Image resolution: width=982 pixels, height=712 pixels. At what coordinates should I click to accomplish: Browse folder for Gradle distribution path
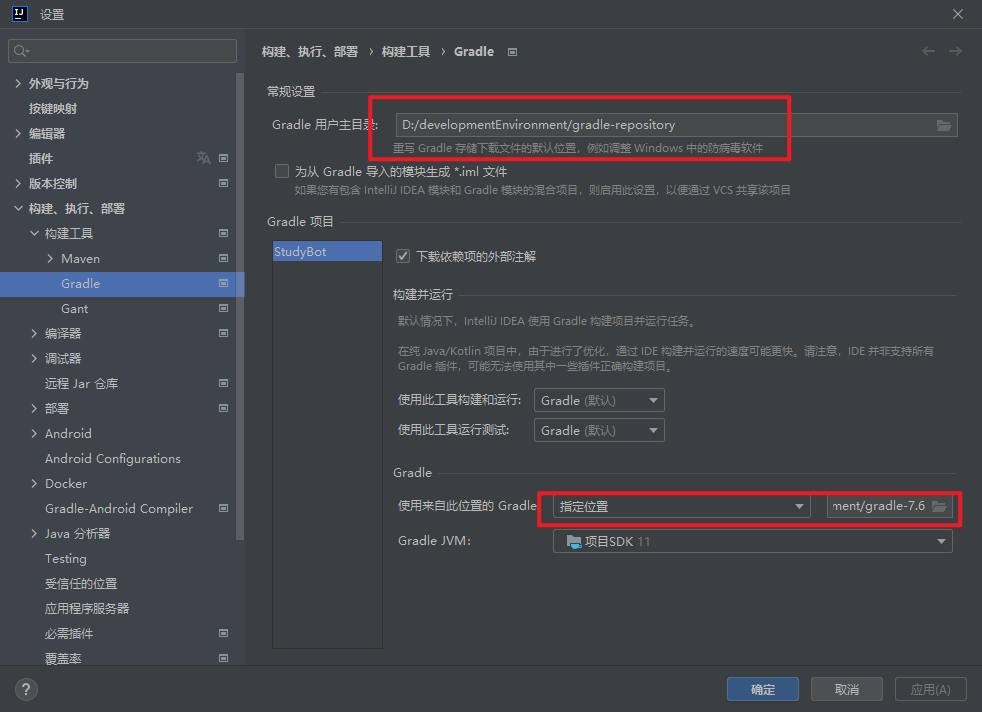(939, 506)
